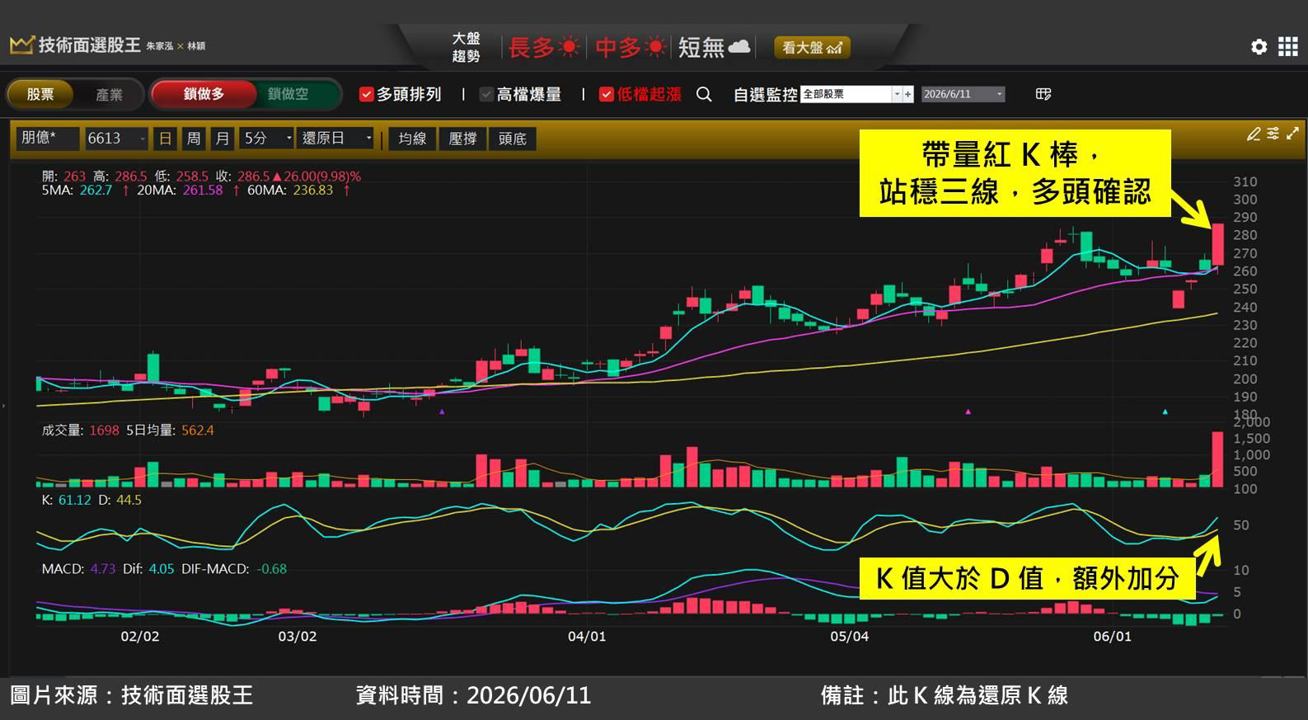Switch to 產業 mode

tap(109, 94)
